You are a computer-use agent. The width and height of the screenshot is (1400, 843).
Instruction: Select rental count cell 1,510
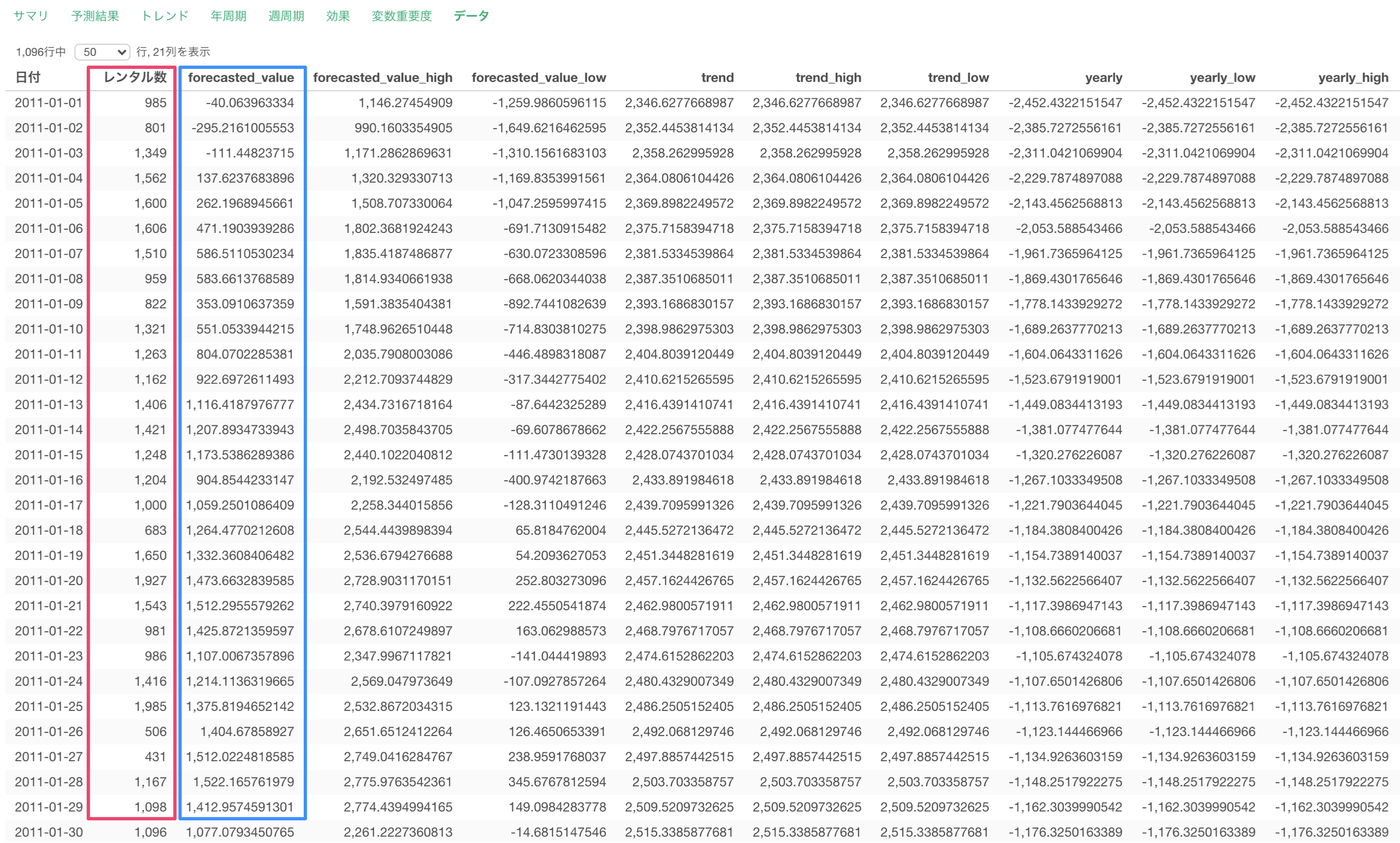(151, 254)
